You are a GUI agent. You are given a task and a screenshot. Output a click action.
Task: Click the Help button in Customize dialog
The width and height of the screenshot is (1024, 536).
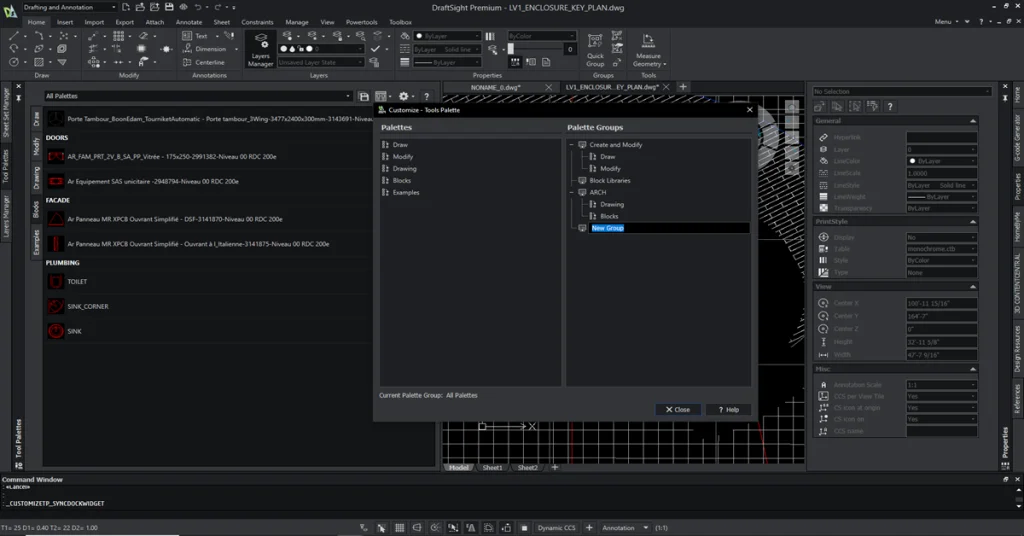pyautogui.click(x=728, y=410)
